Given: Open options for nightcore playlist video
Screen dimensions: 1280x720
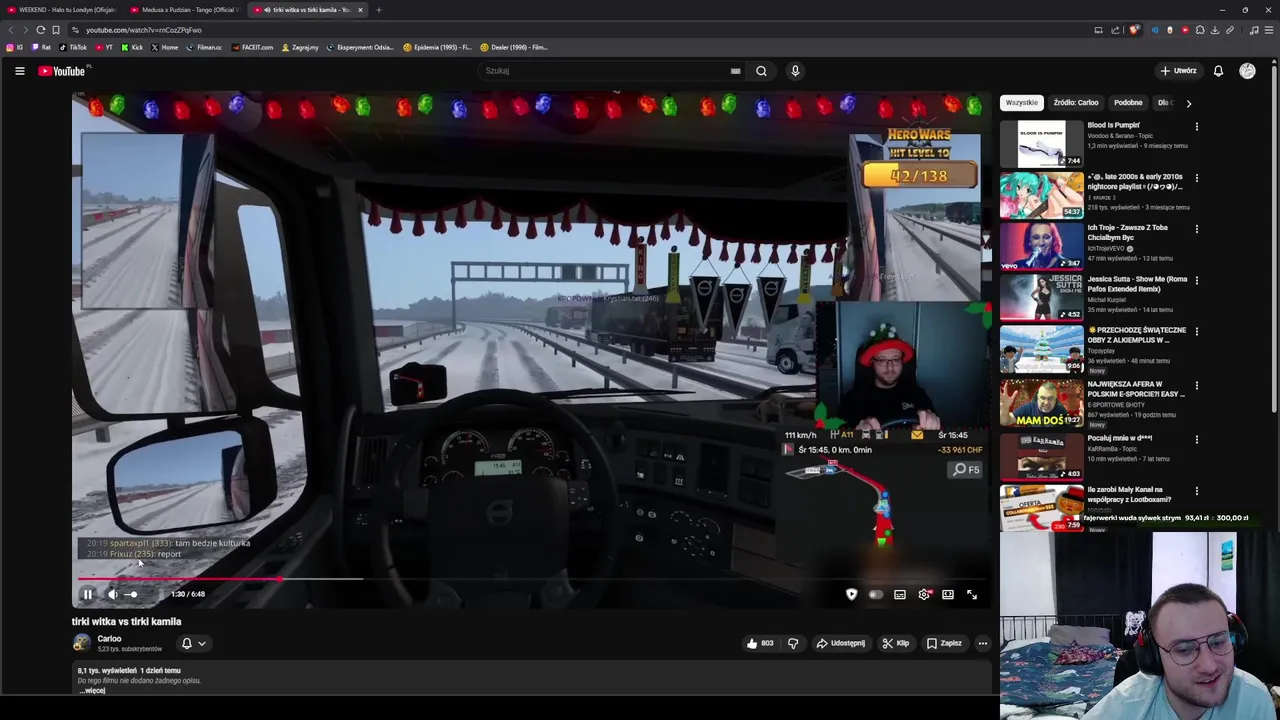Looking at the screenshot, I should pos(1196,178).
